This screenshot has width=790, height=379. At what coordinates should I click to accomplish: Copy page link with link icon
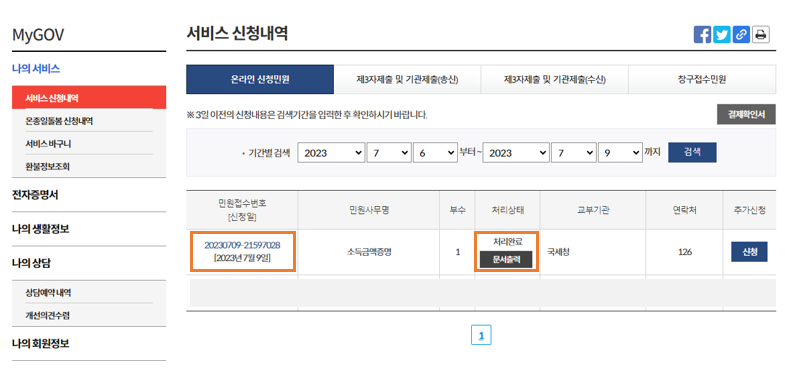pyautogui.click(x=741, y=34)
